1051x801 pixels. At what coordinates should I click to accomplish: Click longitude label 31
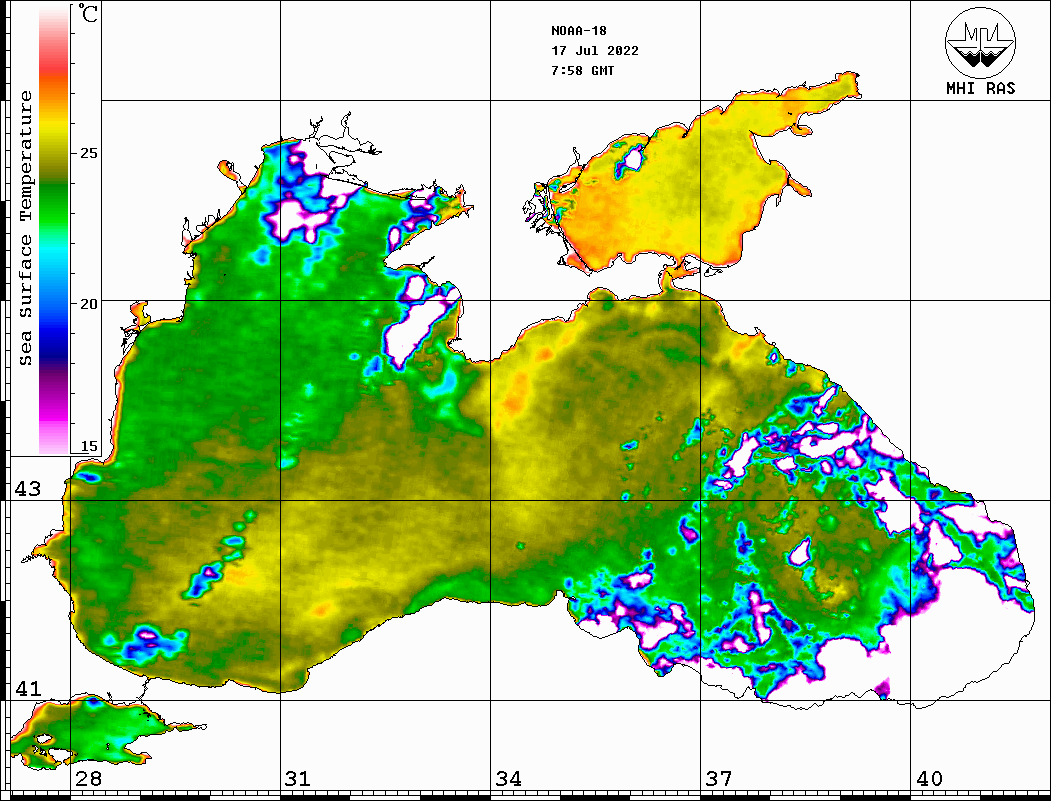pos(298,778)
